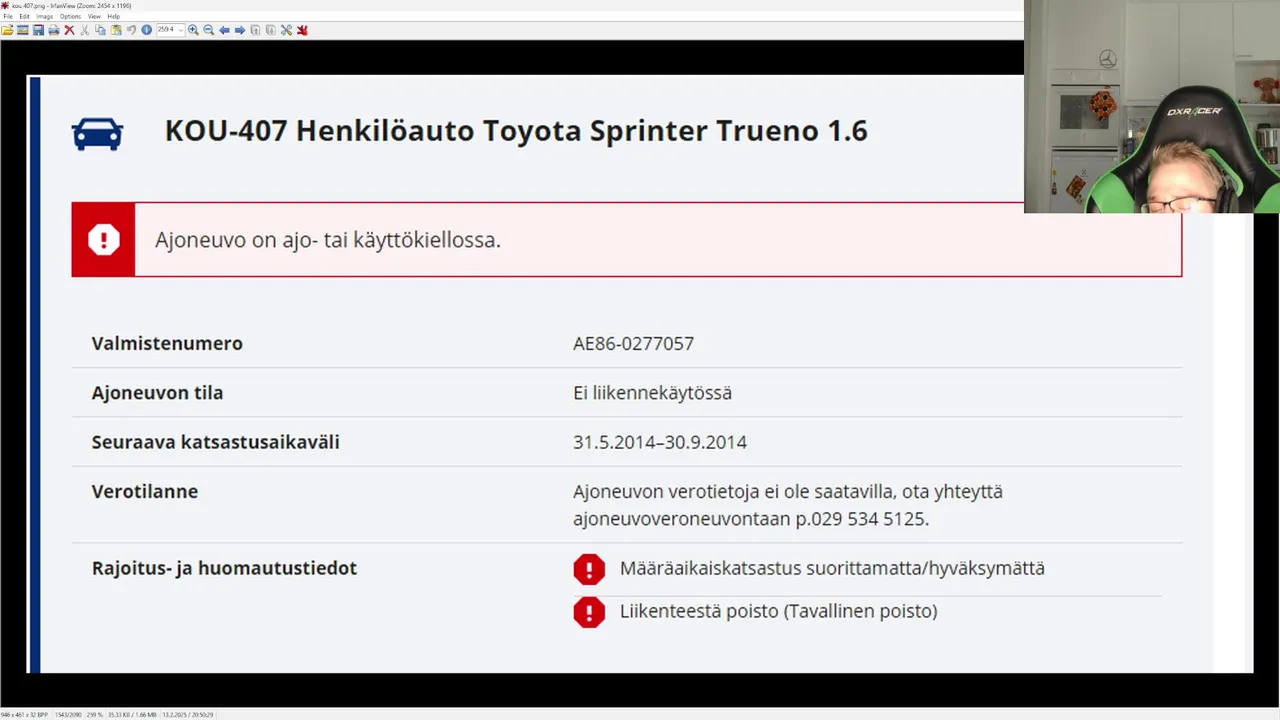Open the Help menu

(x=114, y=16)
